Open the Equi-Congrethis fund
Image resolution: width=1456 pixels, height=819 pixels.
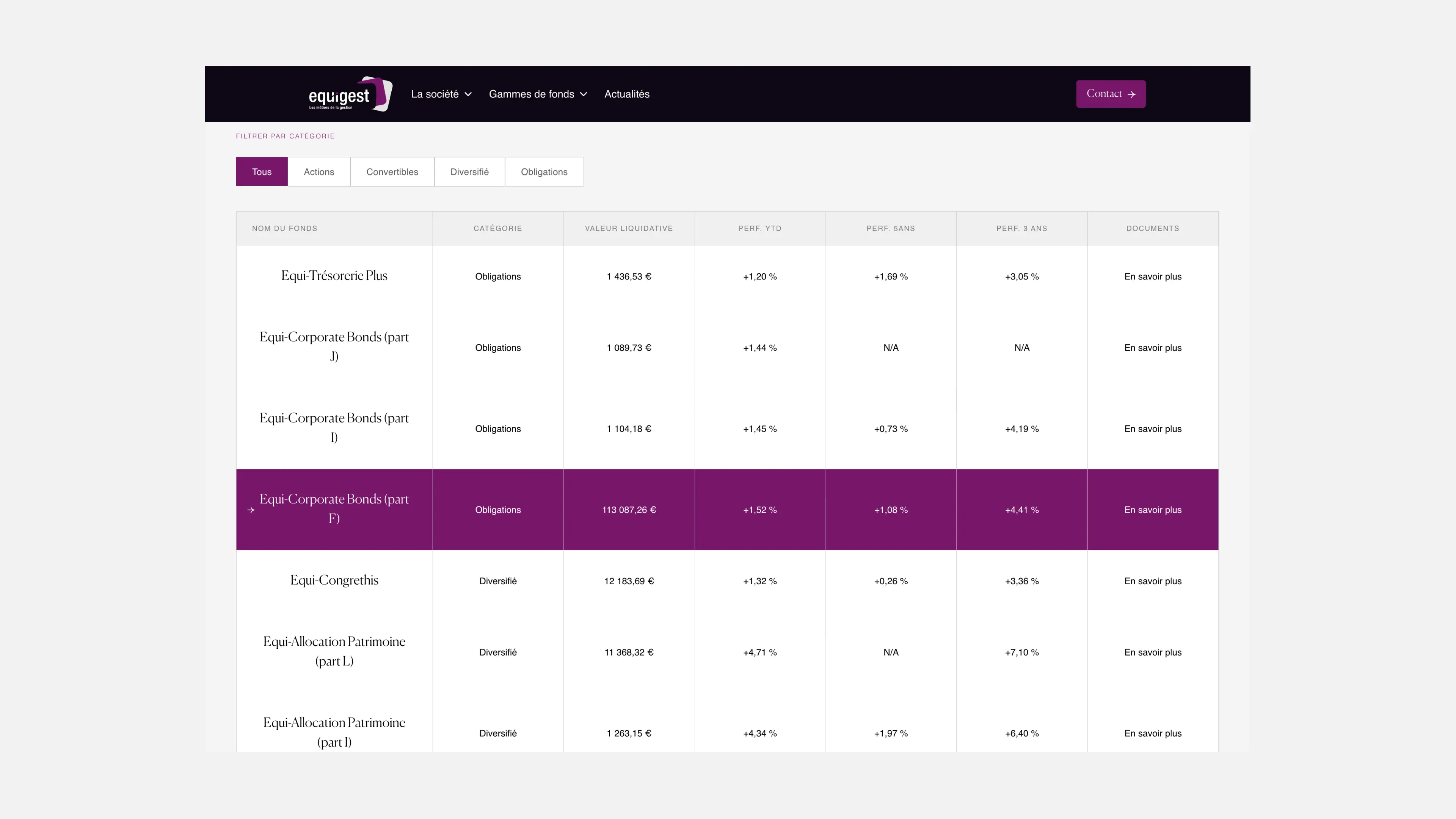[x=334, y=581]
